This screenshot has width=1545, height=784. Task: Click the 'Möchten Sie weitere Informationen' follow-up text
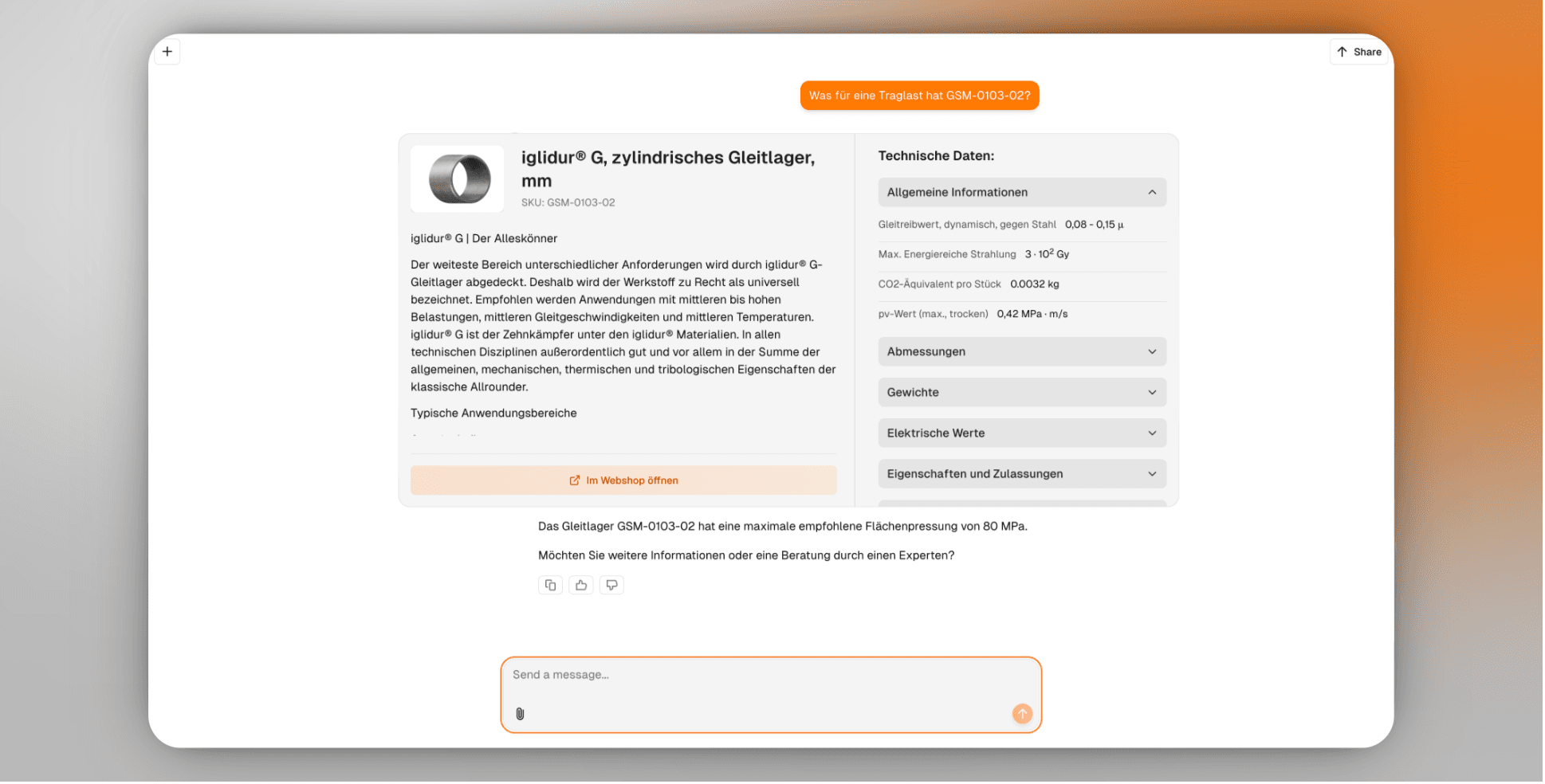[746, 555]
